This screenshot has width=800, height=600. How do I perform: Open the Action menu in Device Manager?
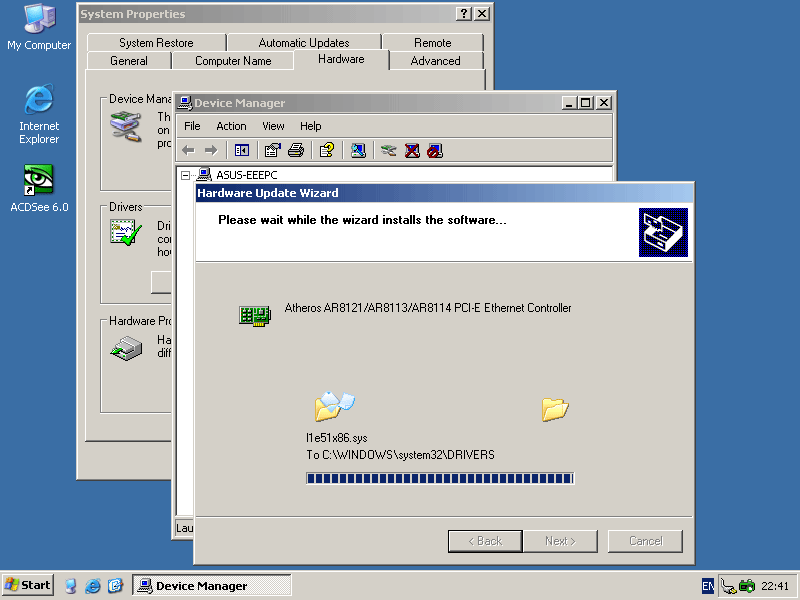coord(231,126)
